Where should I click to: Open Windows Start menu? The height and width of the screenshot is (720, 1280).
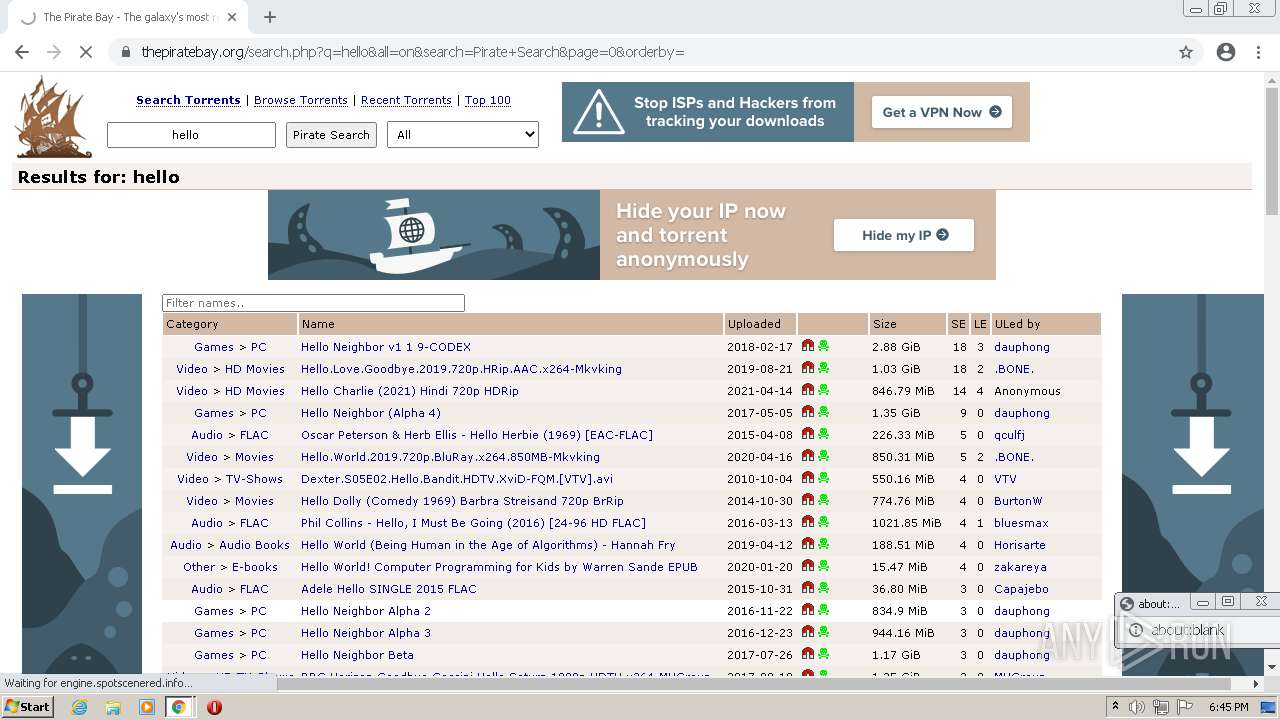(x=28, y=707)
